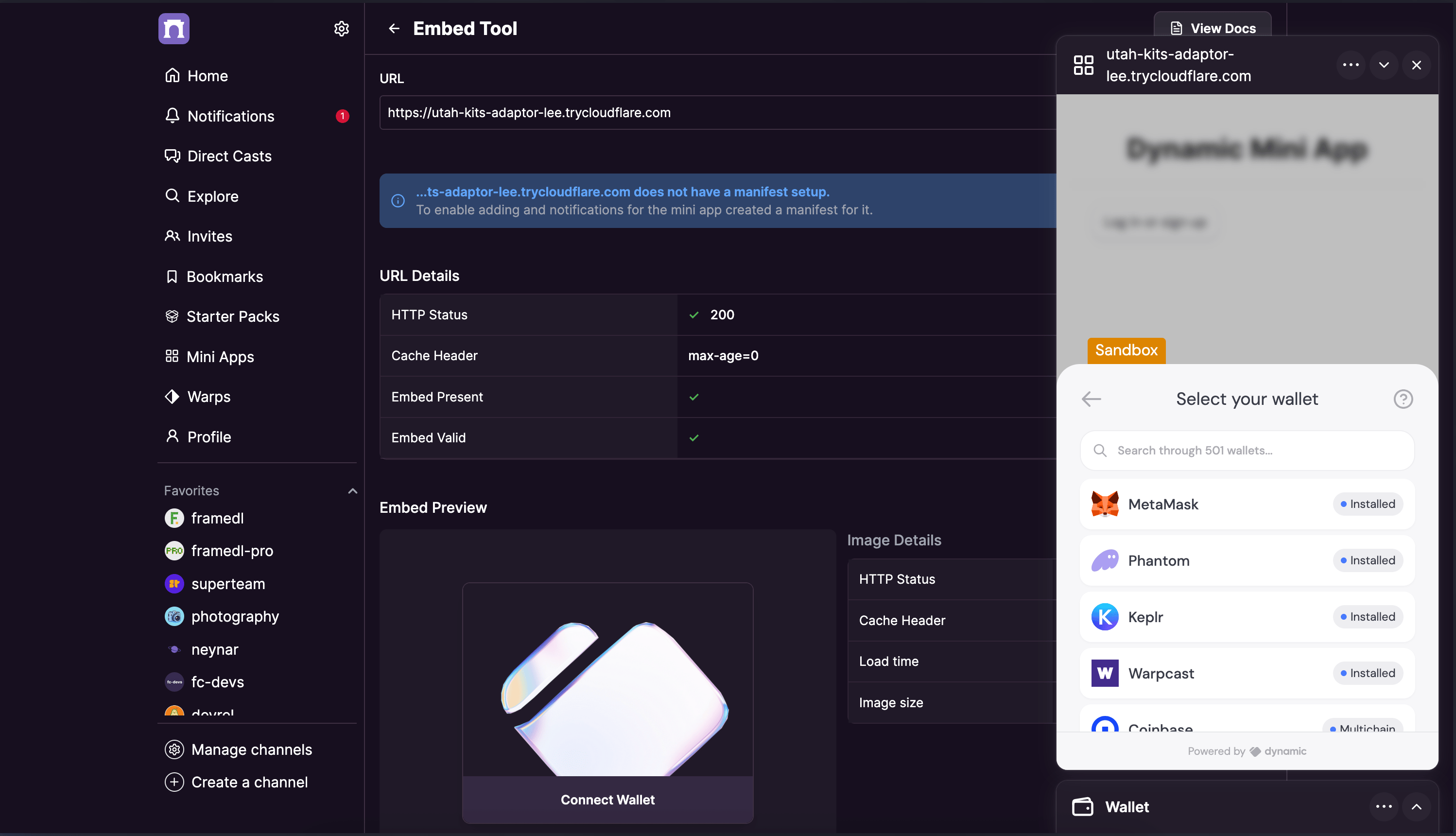Image resolution: width=1456 pixels, height=836 pixels.
Task: Click Image Details Cache Header row
Action: (x=952, y=621)
